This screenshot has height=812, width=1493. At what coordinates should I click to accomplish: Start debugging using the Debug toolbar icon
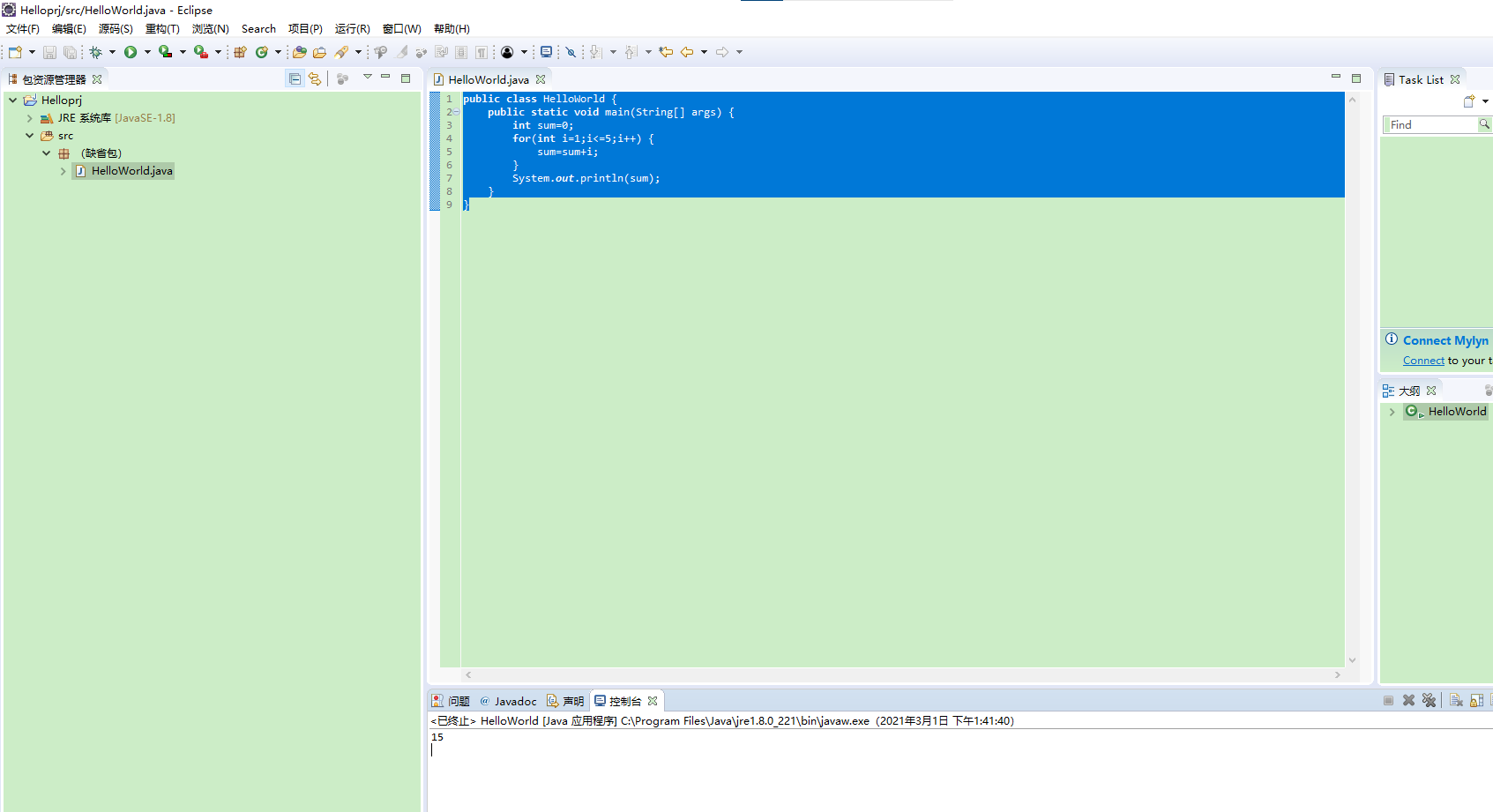click(x=97, y=52)
